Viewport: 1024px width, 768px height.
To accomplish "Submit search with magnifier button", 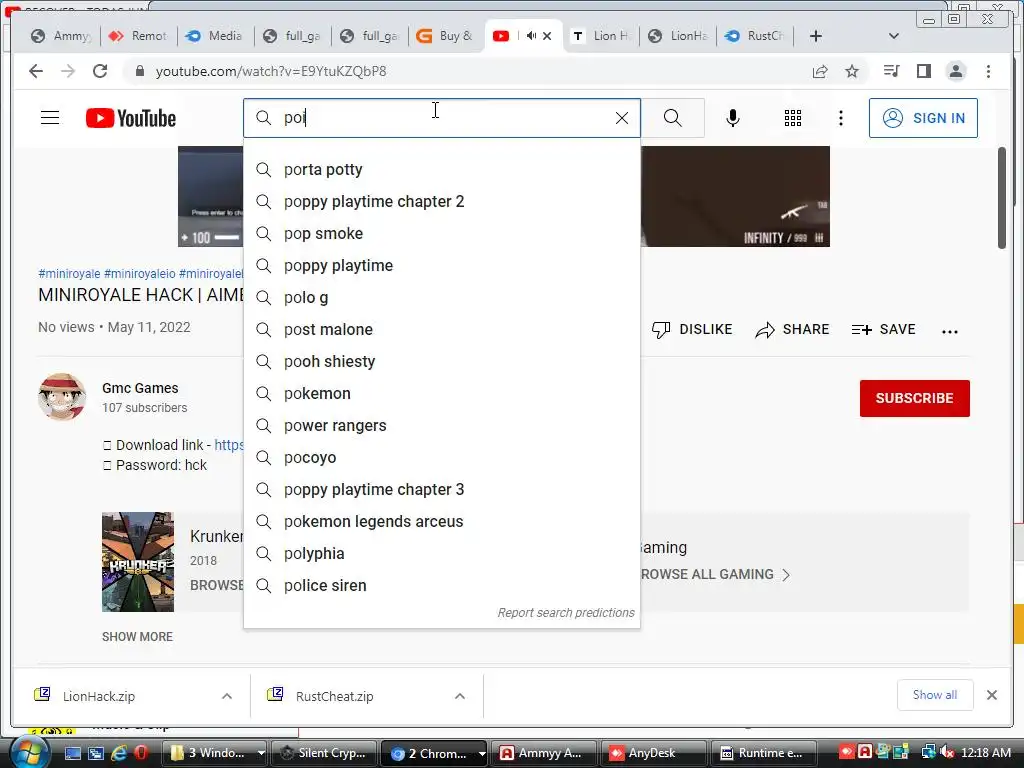I will pyautogui.click(x=673, y=118).
